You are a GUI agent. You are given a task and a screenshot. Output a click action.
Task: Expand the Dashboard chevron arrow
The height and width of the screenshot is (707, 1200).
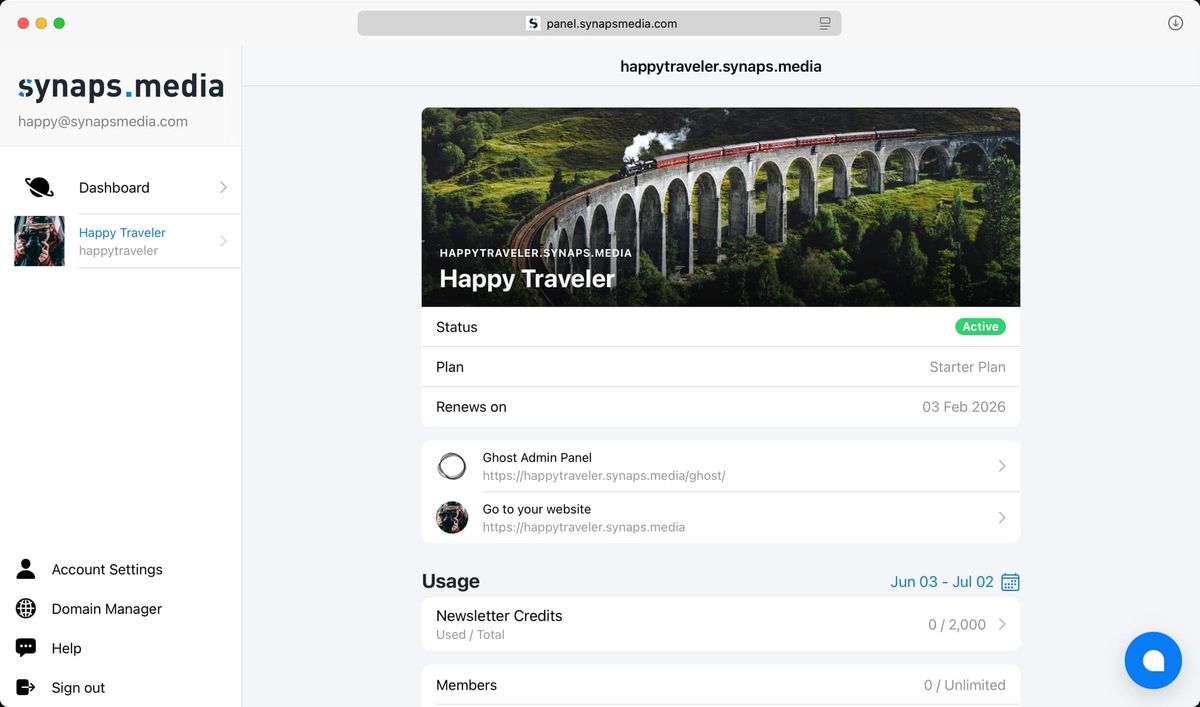pyautogui.click(x=223, y=187)
